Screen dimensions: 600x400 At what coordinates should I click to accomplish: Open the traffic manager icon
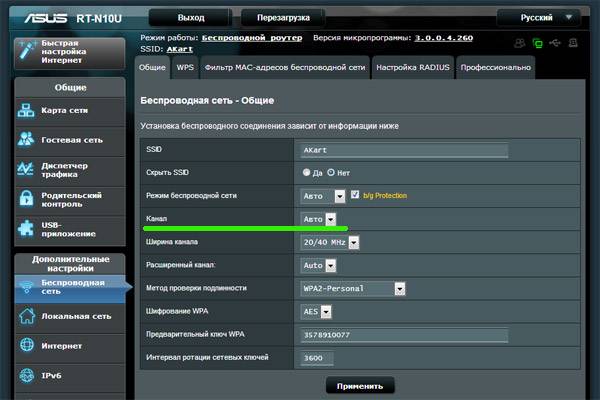tap(26, 169)
